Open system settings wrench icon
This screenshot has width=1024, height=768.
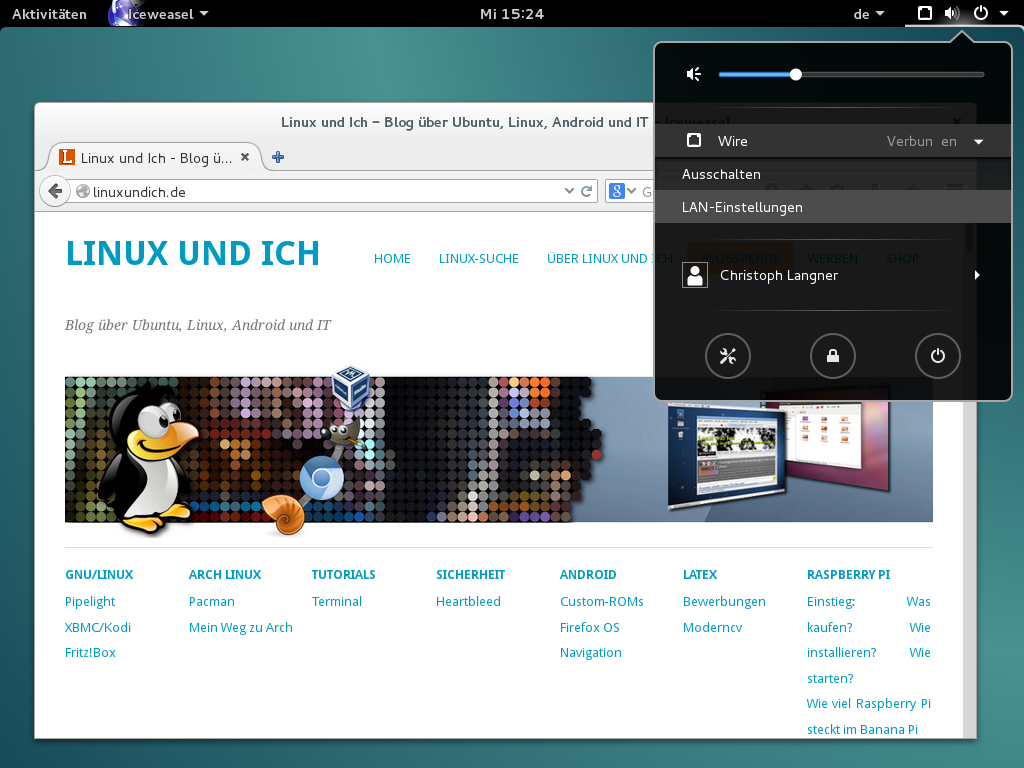tap(727, 356)
